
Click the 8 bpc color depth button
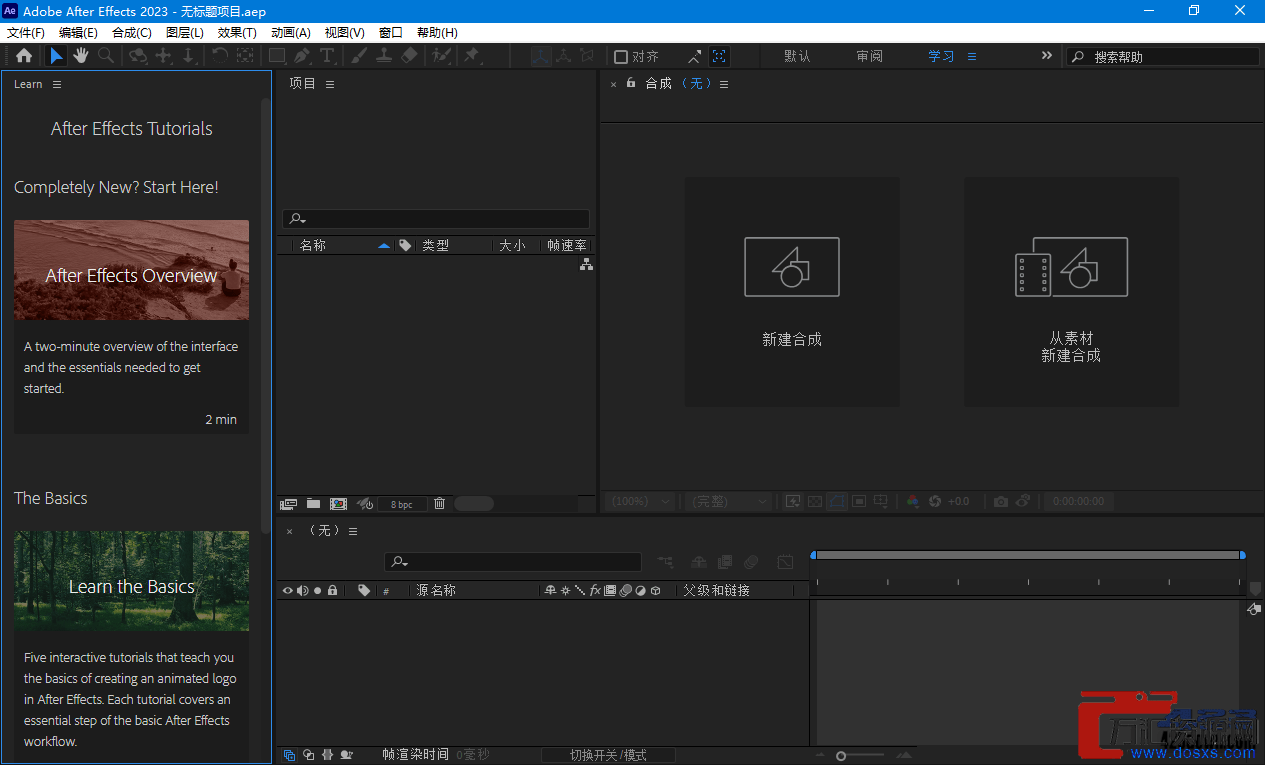(401, 505)
